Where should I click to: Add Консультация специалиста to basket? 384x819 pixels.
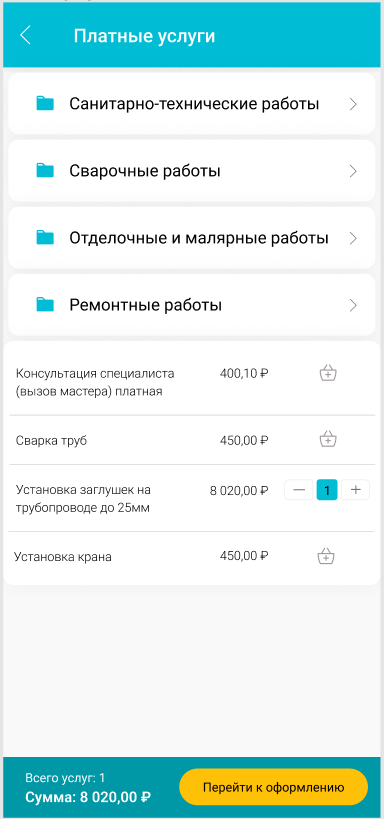(328, 373)
